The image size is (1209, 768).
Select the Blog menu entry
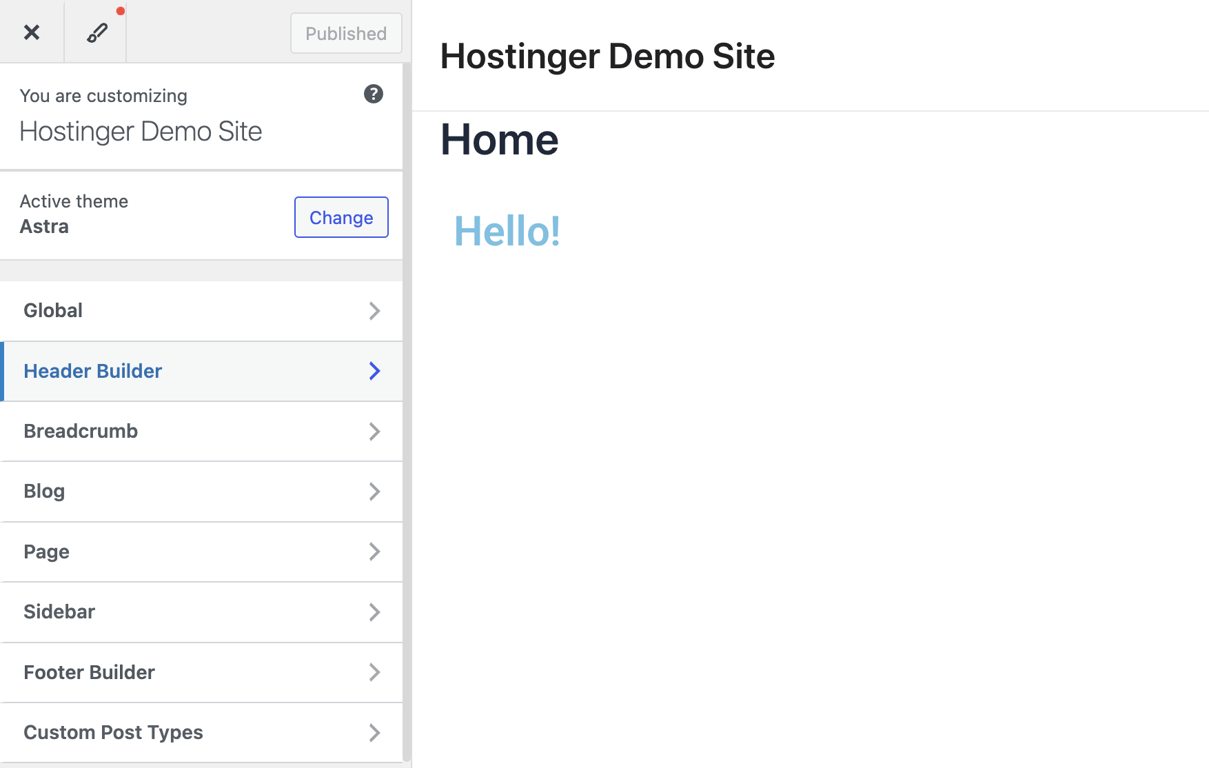pos(43,491)
